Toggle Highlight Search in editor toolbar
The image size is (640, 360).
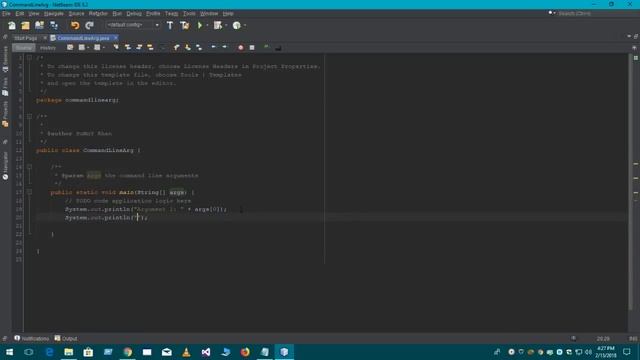150,48
